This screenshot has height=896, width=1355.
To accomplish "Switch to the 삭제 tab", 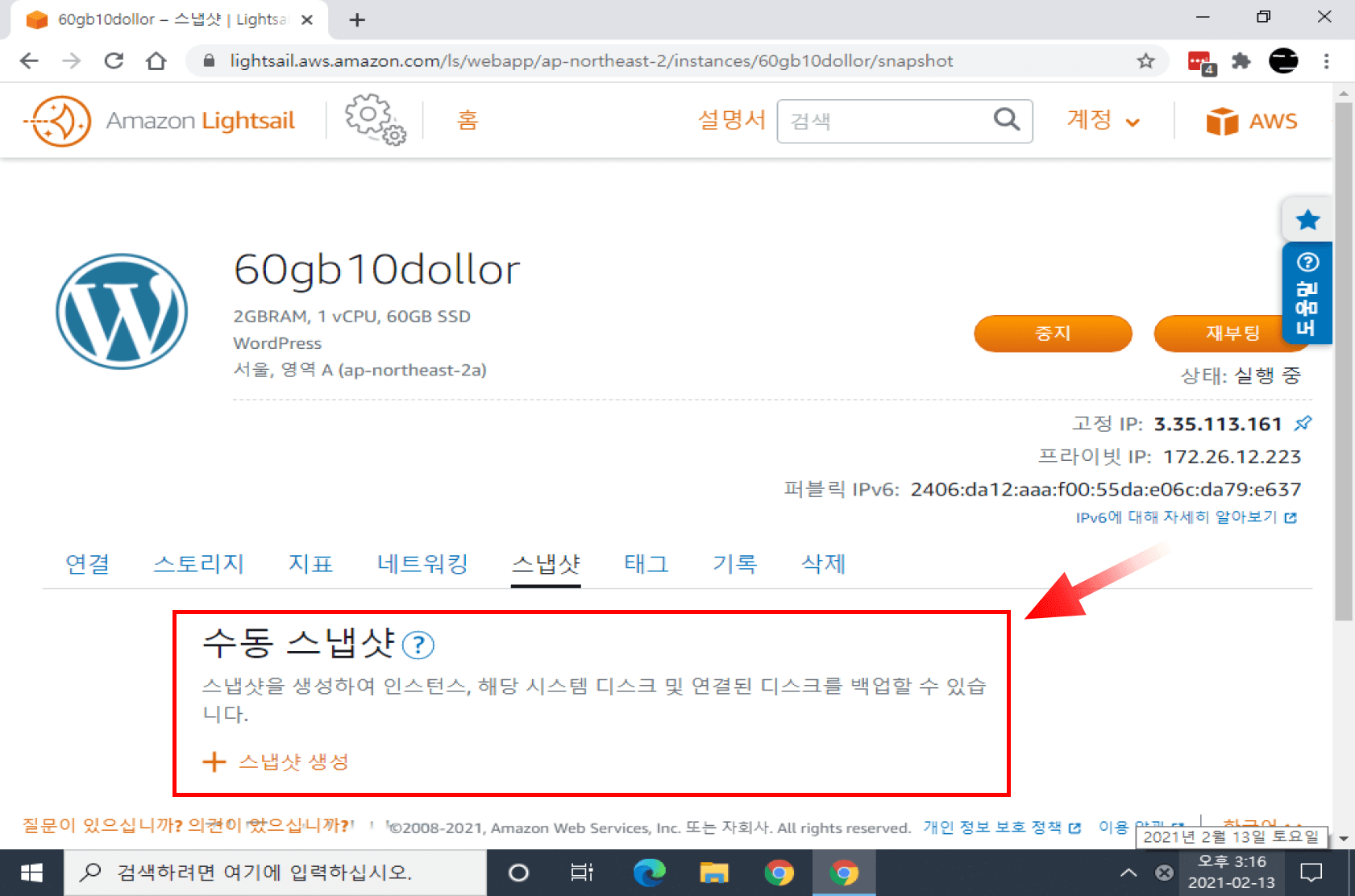I will 823,564.
